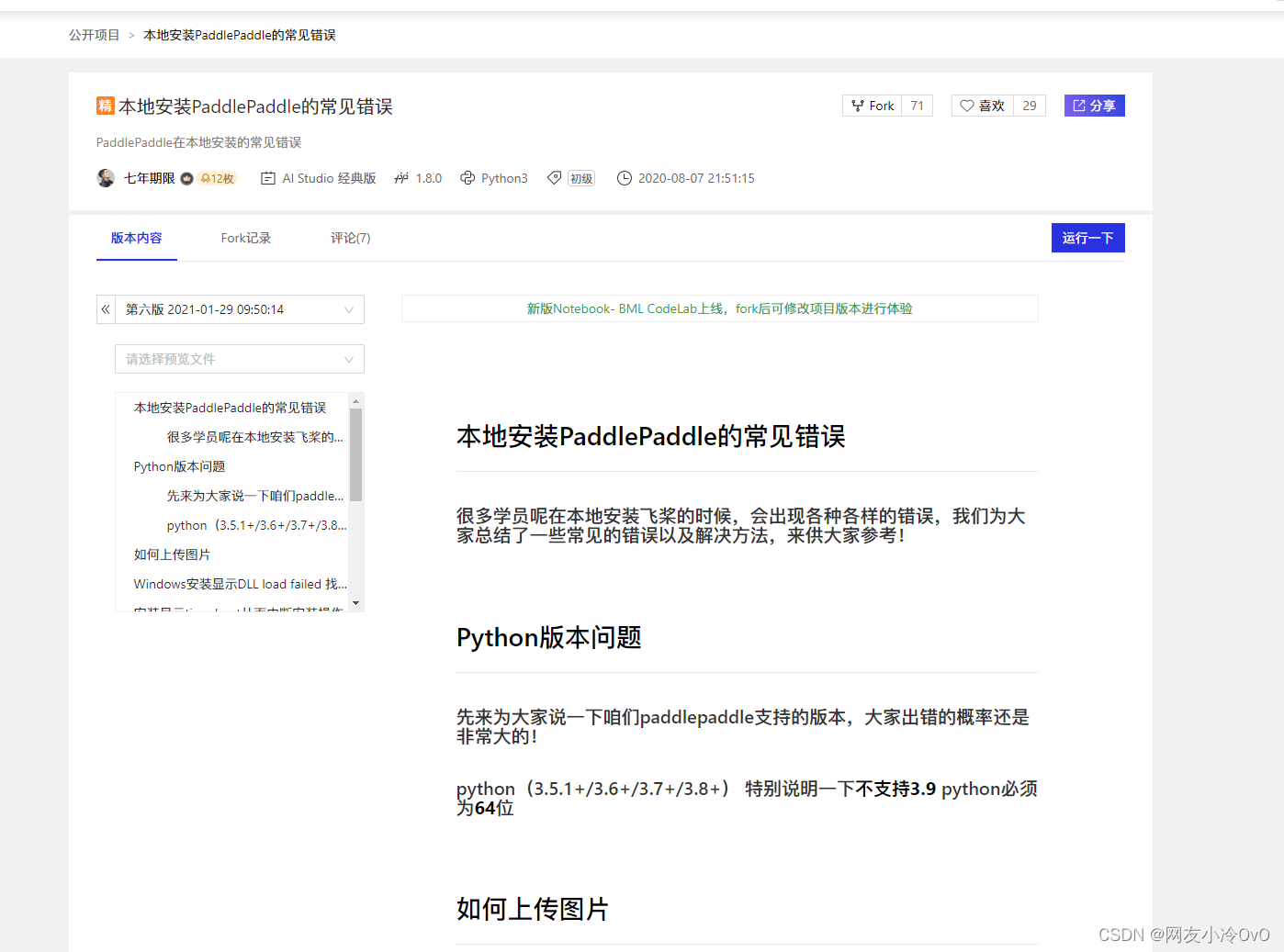Open the 请选择预览文件 dropdown

point(240,359)
